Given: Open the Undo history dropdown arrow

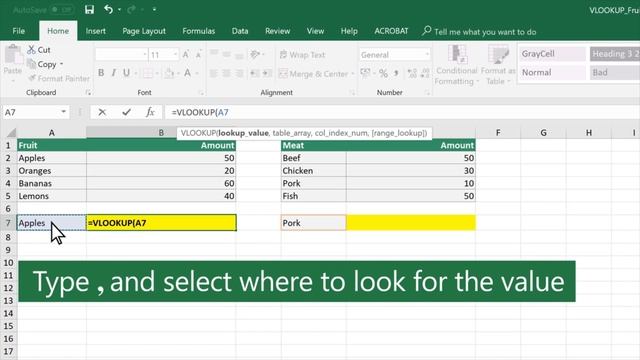Looking at the screenshot, I should 119,9.
